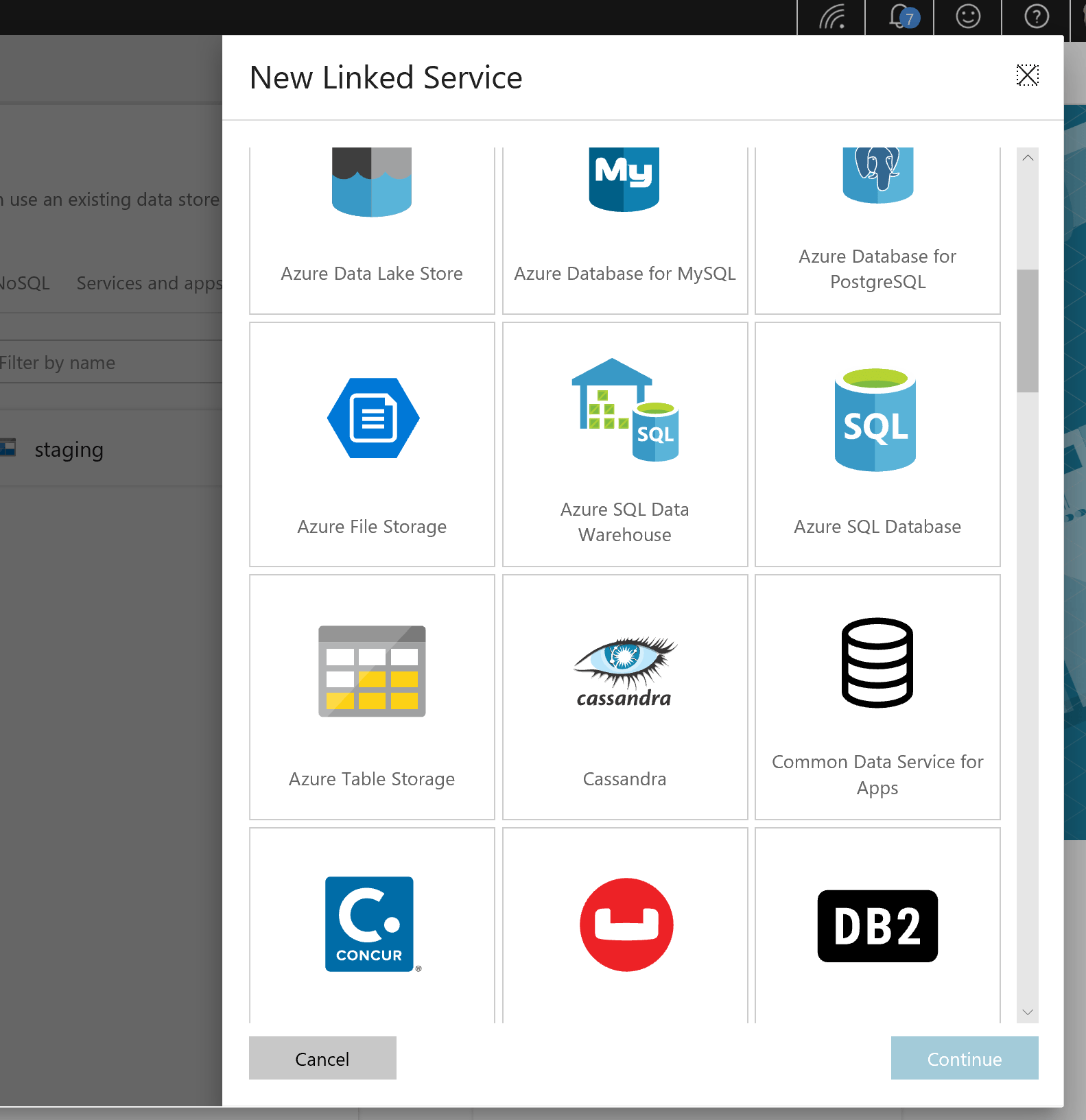Choose the Azure Database for MySQL icon
Screen dimensions: 1086x1120
tap(624, 179)
